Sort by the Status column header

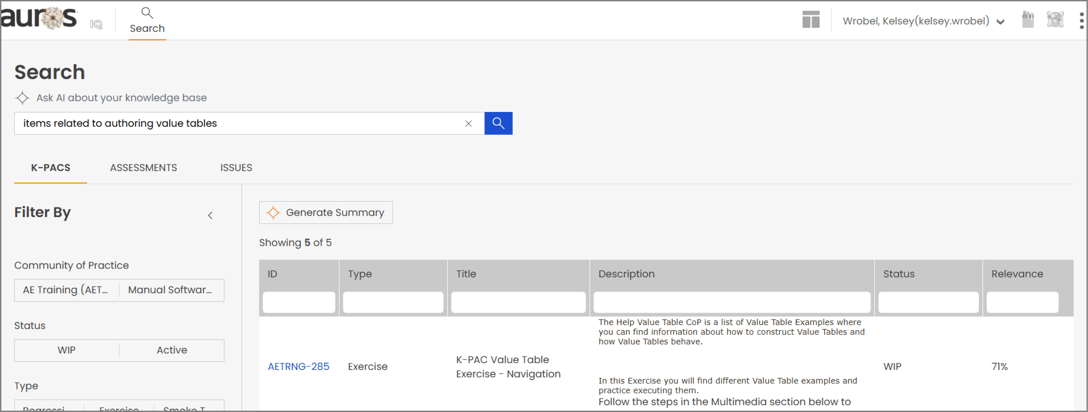[x=899, y=274]
